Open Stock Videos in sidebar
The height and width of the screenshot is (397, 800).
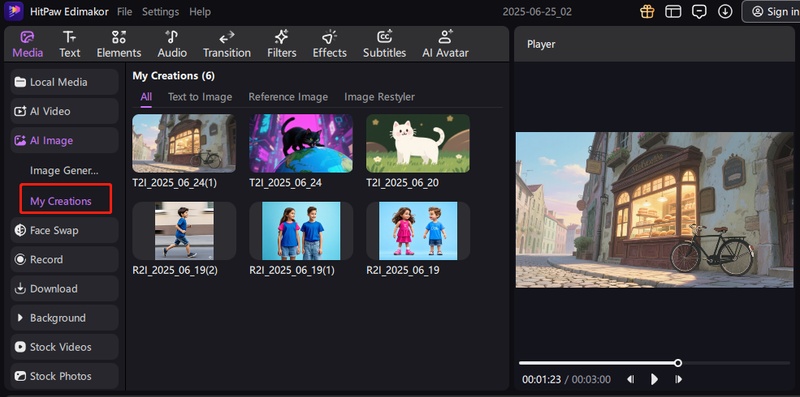tap(64, 347)
